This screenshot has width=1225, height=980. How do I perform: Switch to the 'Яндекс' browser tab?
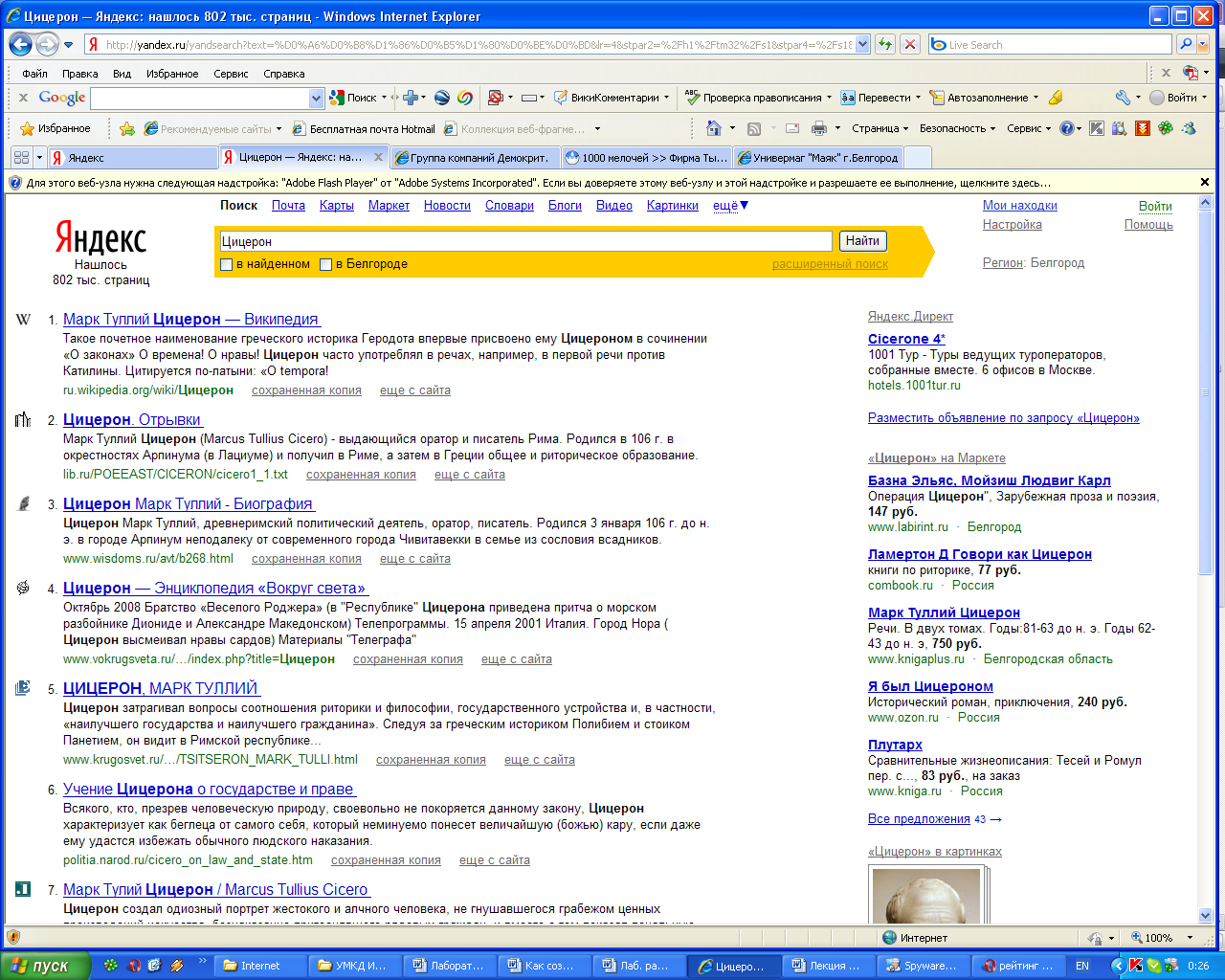[132, 158]
